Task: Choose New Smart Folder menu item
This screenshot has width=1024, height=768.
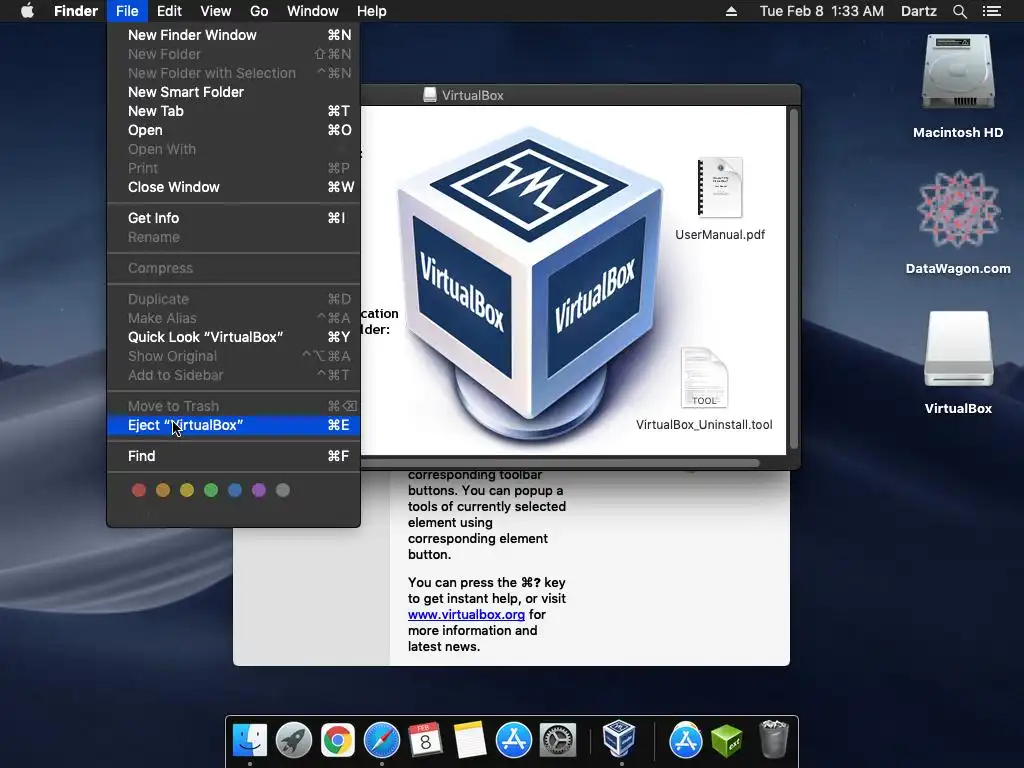Action: point(234,92)
